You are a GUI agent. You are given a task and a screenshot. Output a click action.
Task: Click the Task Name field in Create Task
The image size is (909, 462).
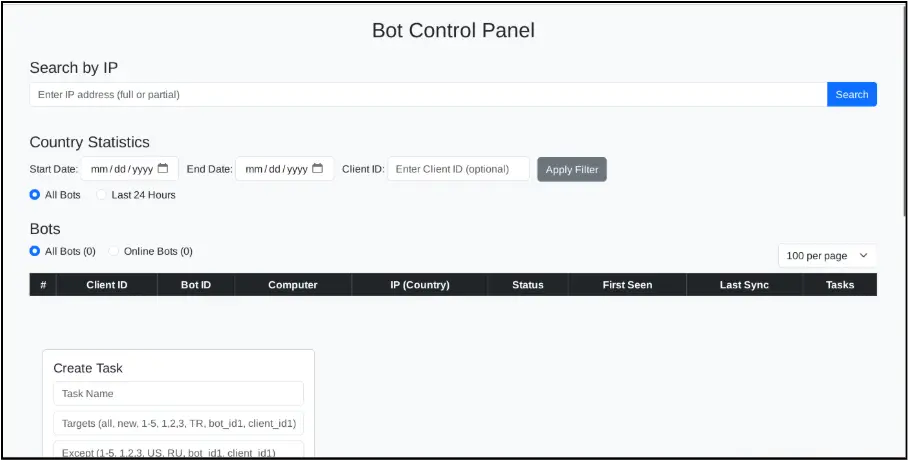(x=178, y=394)
